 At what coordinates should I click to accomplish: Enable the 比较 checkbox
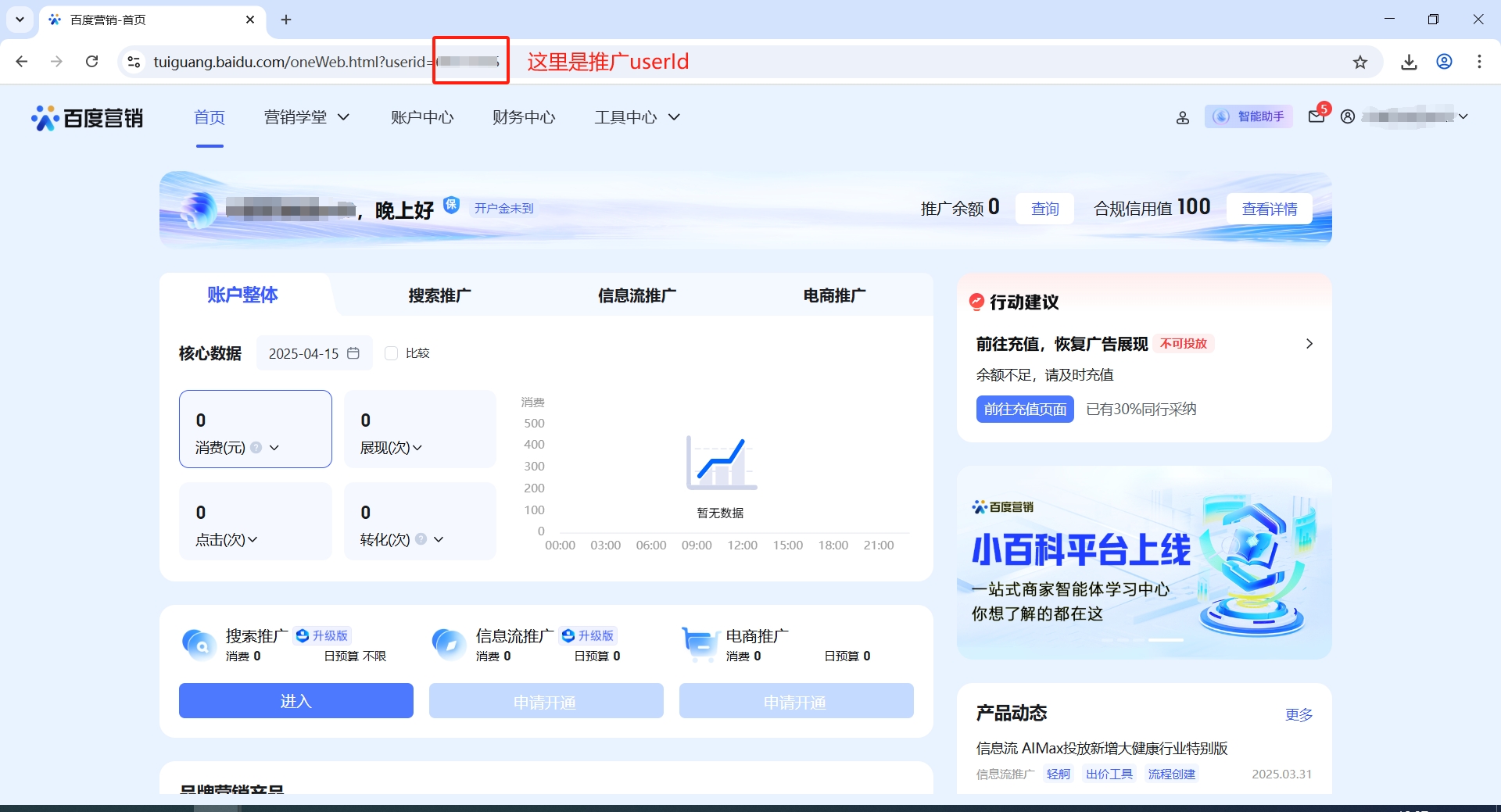(x=392, y=353)
